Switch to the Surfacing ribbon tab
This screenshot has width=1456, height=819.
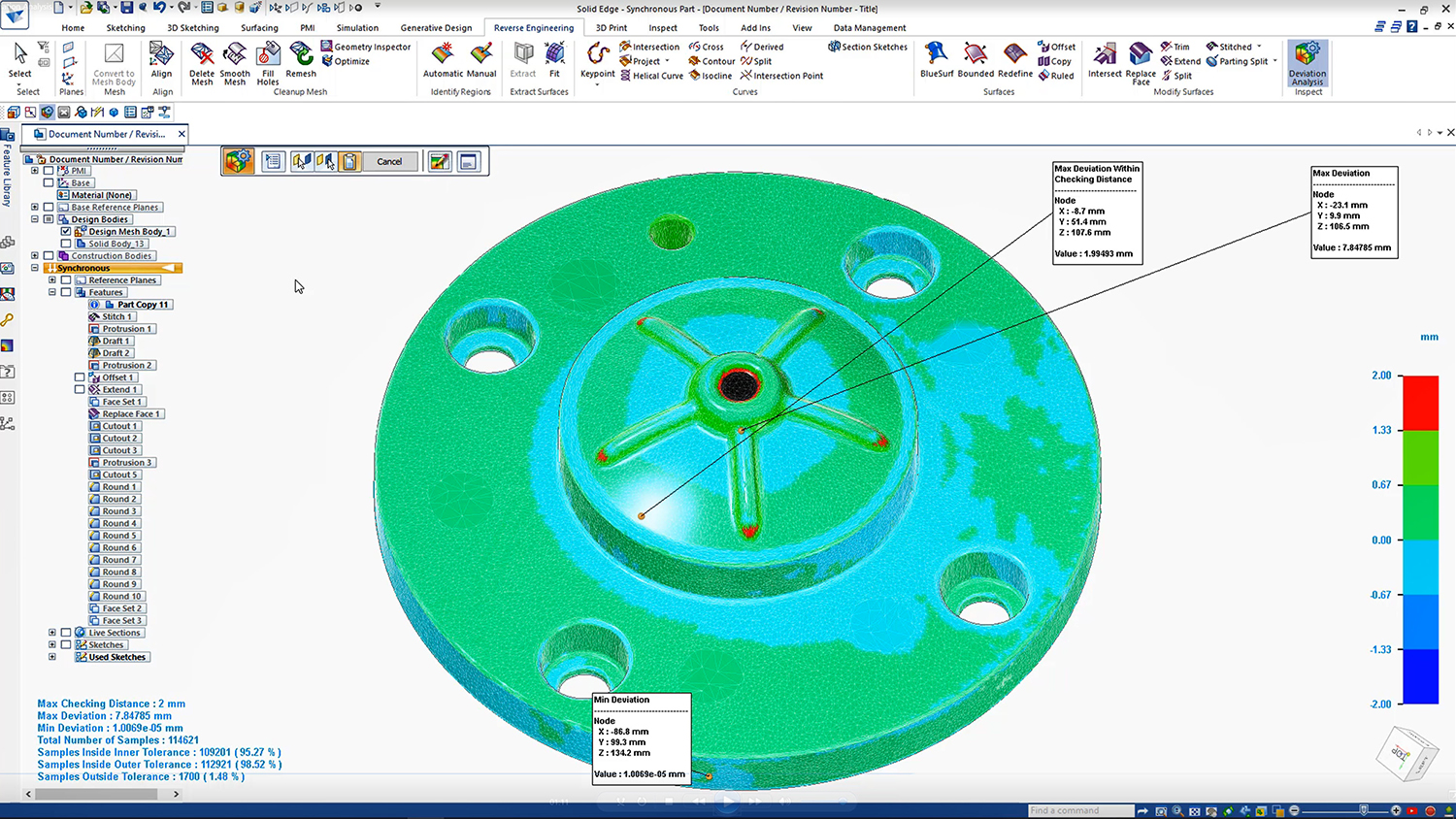tap(259, 28)
